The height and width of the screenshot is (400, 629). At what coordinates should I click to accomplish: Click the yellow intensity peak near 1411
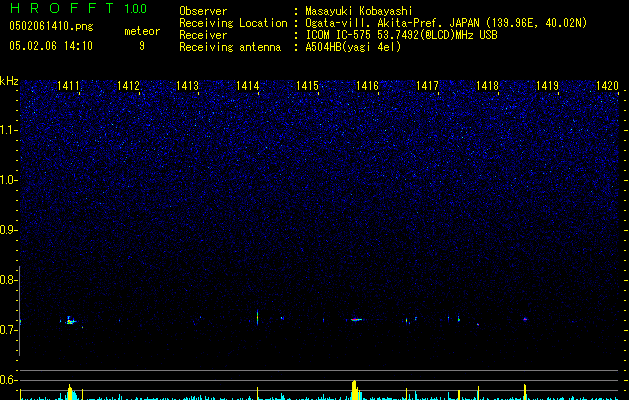[x=70, y=392]
